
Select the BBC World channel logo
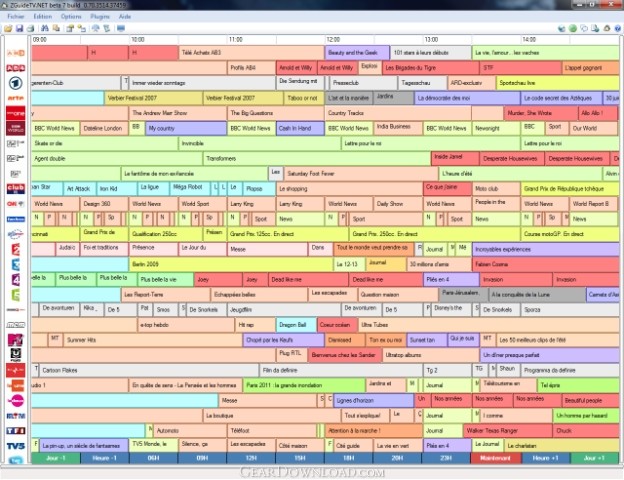click(16, 128)
